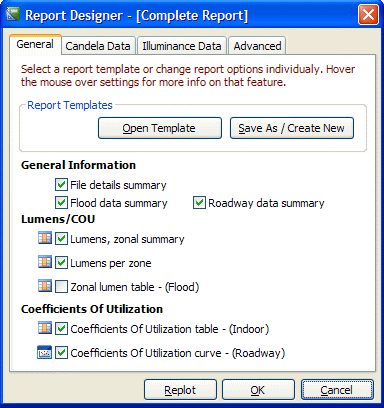Click the Report Templates group label

pyautogui.click(x=70, y=105)
